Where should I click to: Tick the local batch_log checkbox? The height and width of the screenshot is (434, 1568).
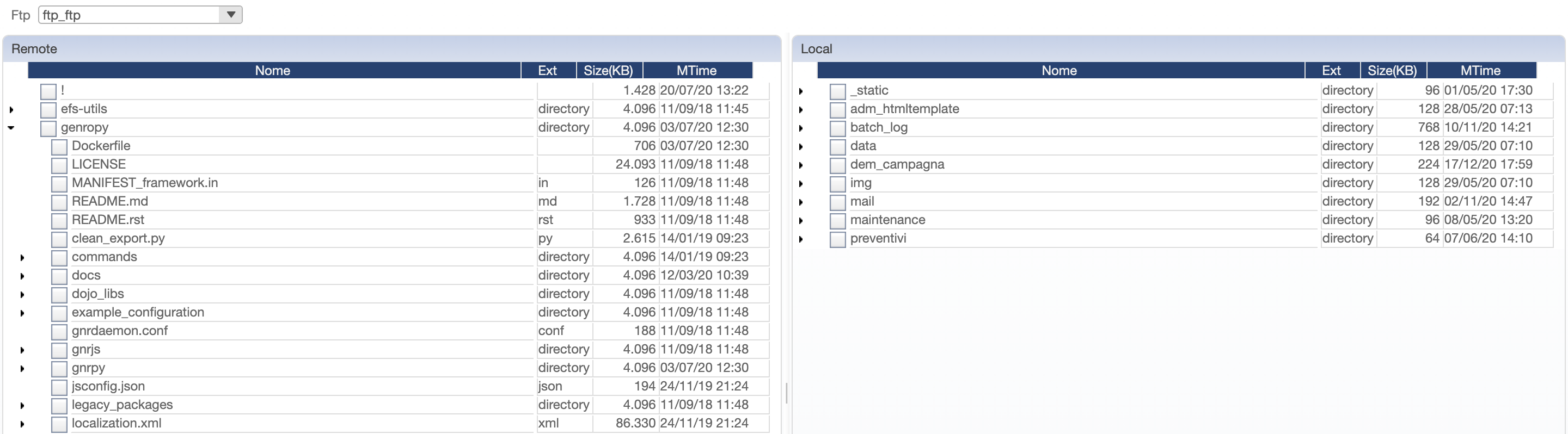(837, 128)
